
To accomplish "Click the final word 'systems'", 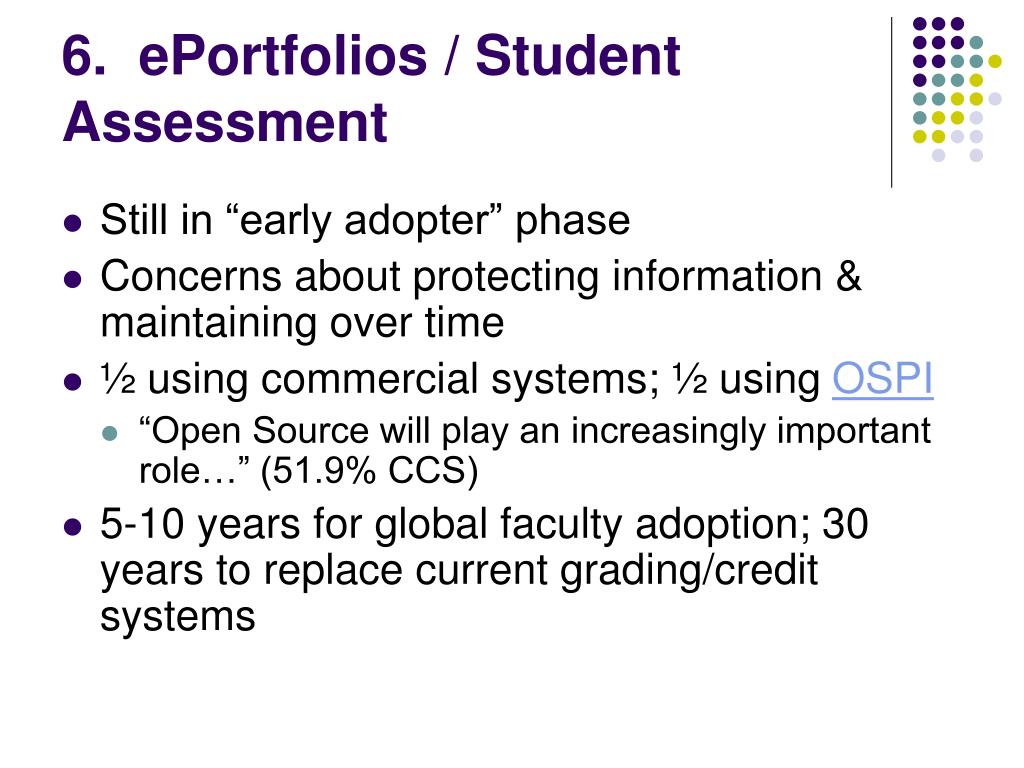I will point(178,616).
